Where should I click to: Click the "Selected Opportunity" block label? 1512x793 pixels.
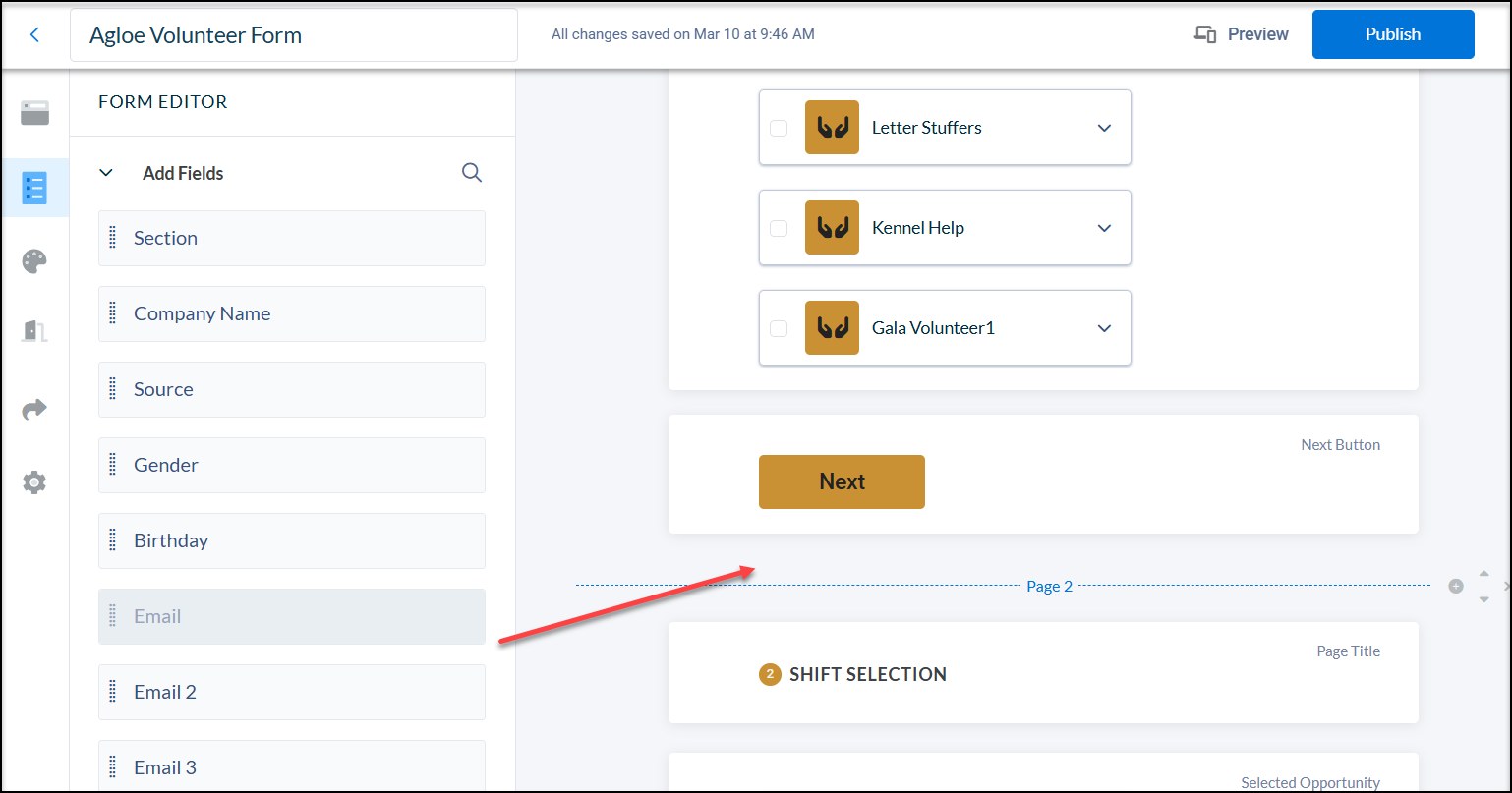tap(1310, 783)
